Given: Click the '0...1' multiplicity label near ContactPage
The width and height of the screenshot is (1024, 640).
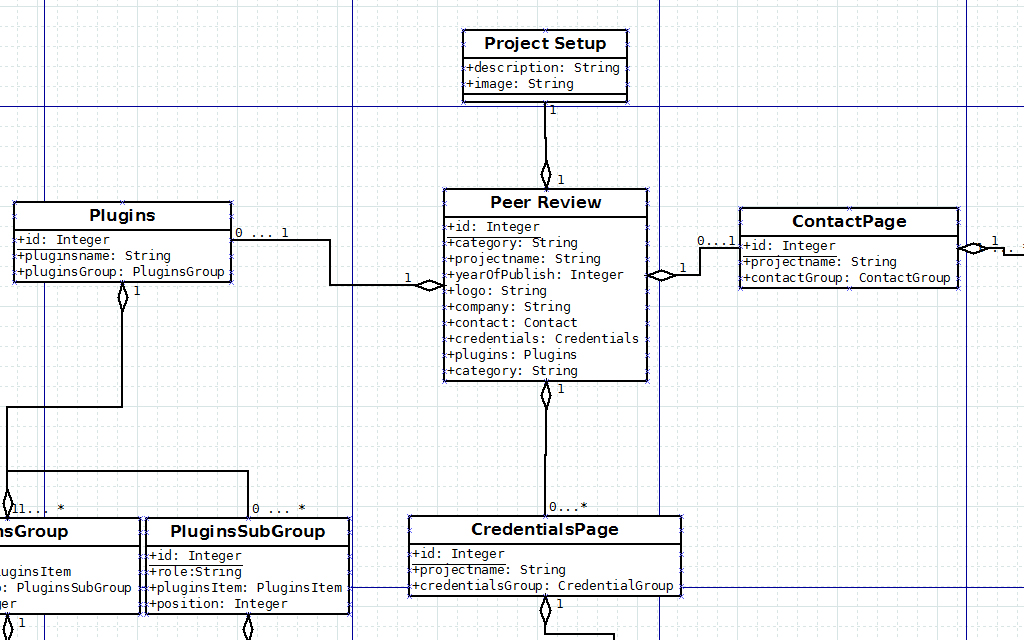Looking at the screenshot, I should pyautogui.click(x=714, y=240).
